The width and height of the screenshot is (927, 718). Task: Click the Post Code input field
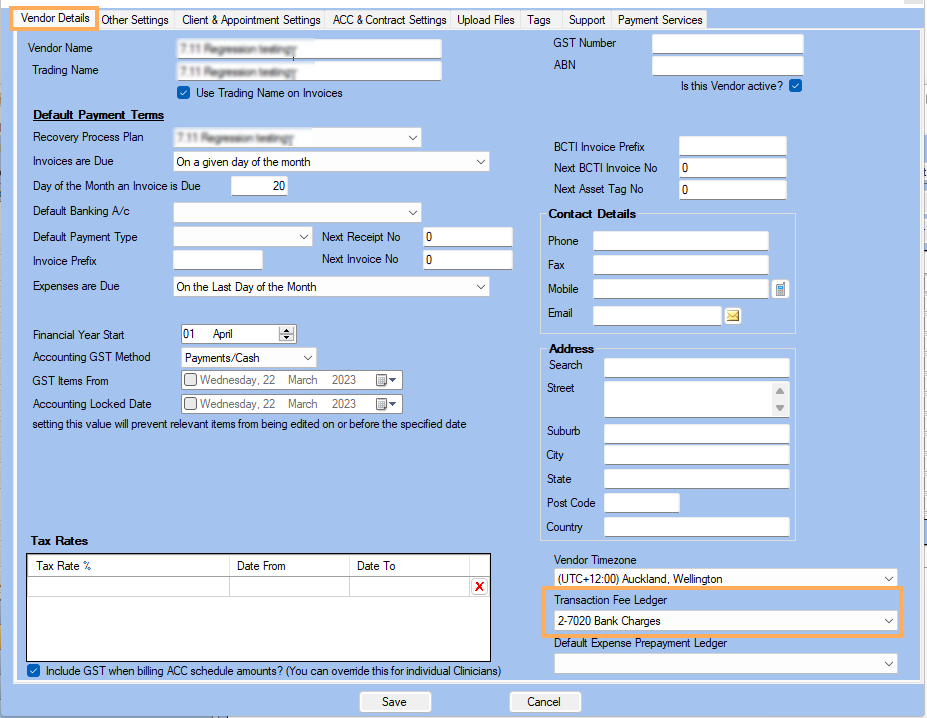pos(642,503)
